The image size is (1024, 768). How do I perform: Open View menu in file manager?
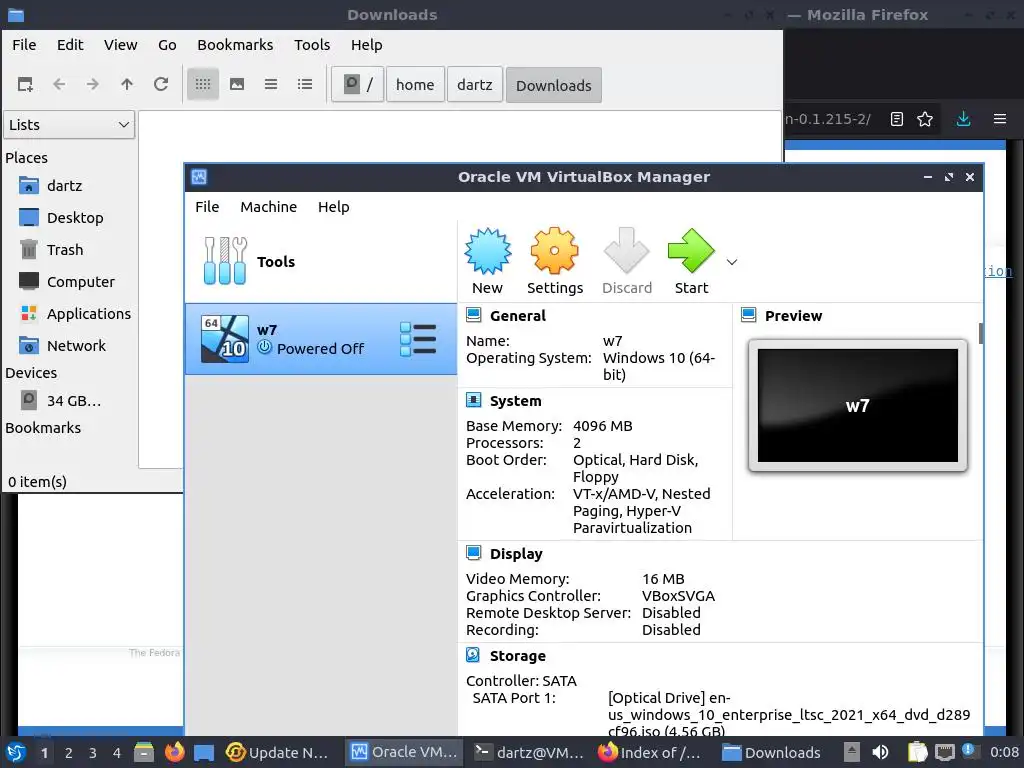point(120,45)
